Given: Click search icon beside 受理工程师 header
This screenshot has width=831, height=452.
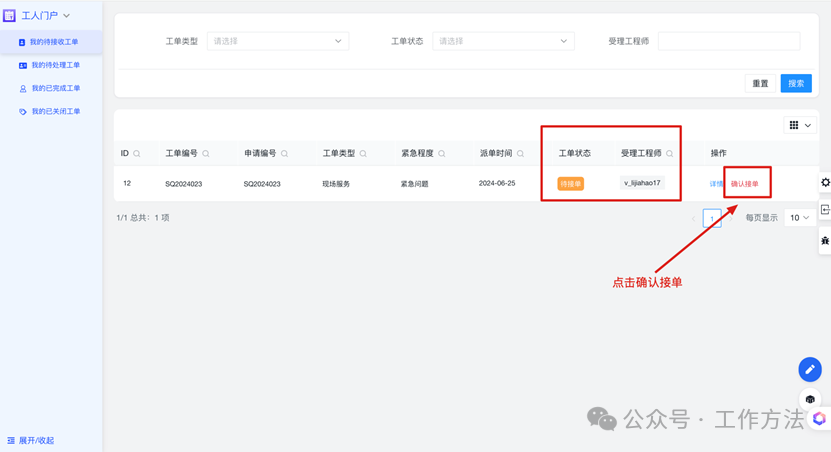Looking at the screenshot, I should point(669,154).
